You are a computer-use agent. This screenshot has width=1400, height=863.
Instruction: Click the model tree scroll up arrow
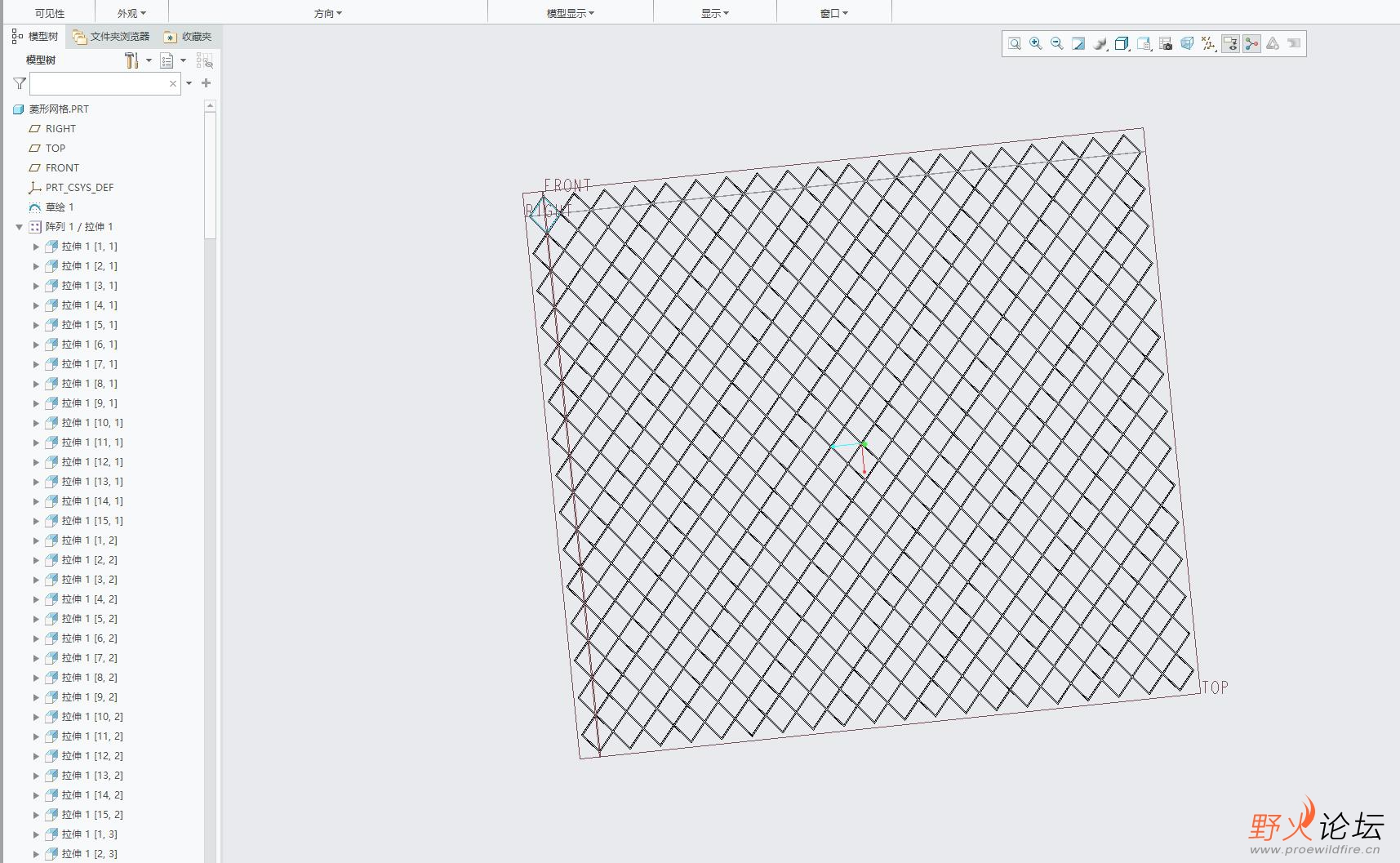point(210,105)
